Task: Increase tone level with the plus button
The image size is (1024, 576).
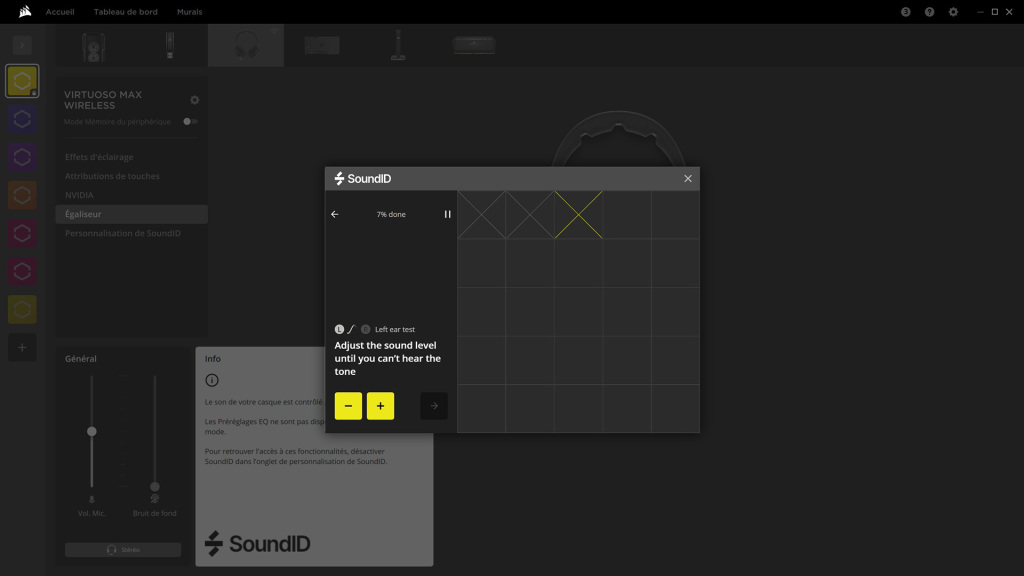Action: [380, 406]
